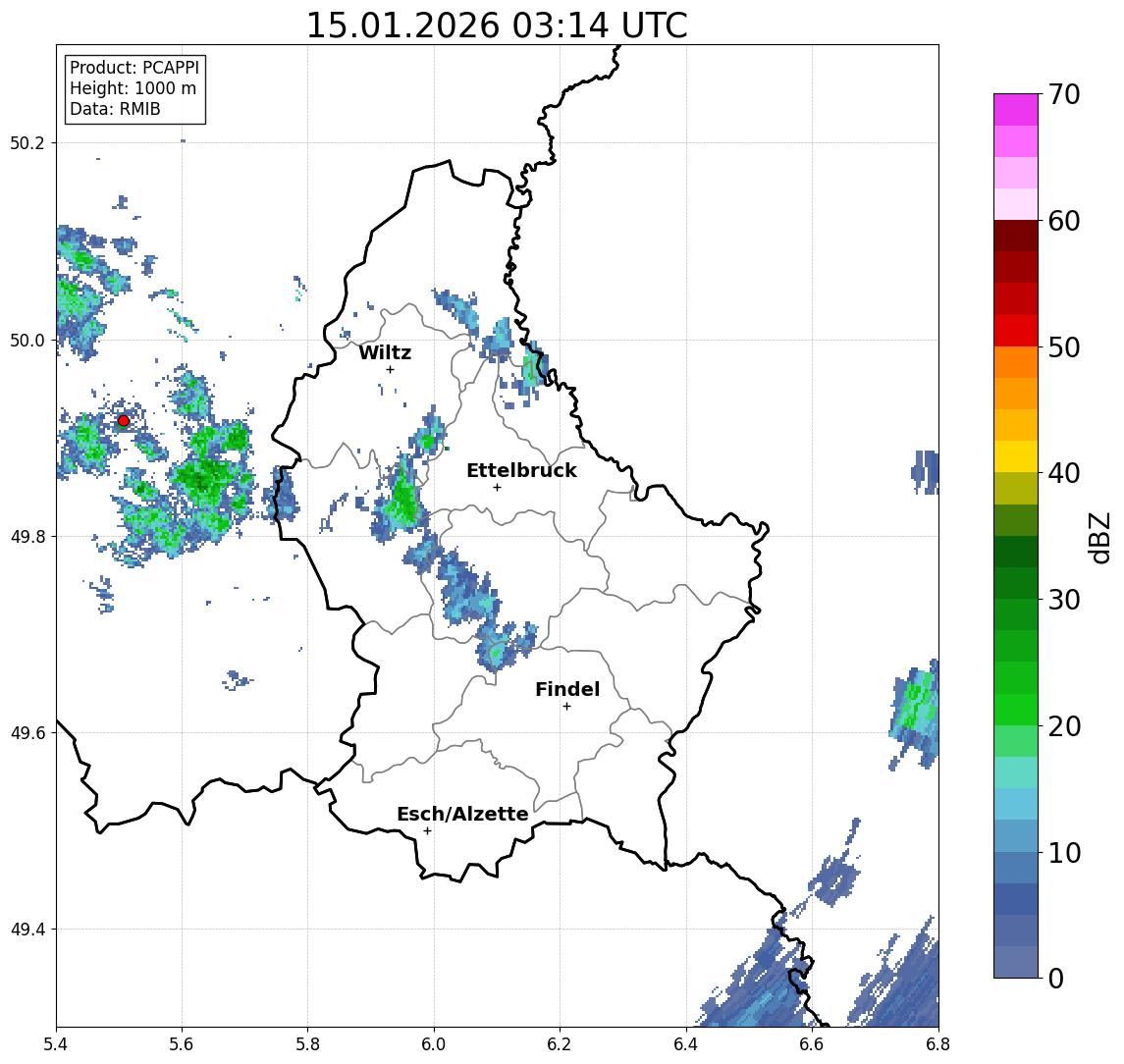Click the magenta band just below 70 dBZ
Image resolution: width=1124 pixels, height=1064 pixels.
tap(1016, 110)
